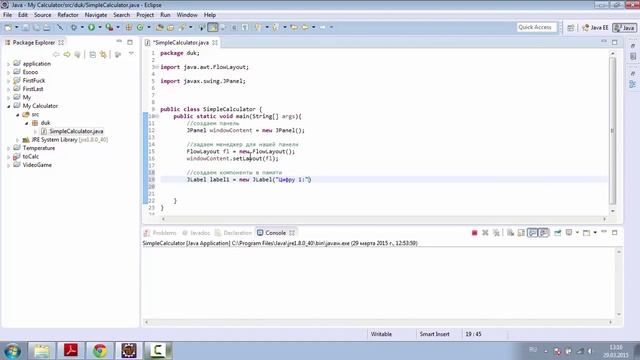Screen dimensions: 640x360
Task: Open Package Explorer view menu arrow
Action: (x=131, y=54)
